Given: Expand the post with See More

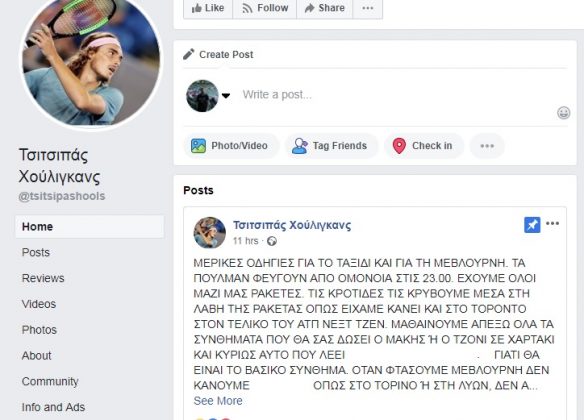Looking at the screenshot, I should [x=218, y=401].
